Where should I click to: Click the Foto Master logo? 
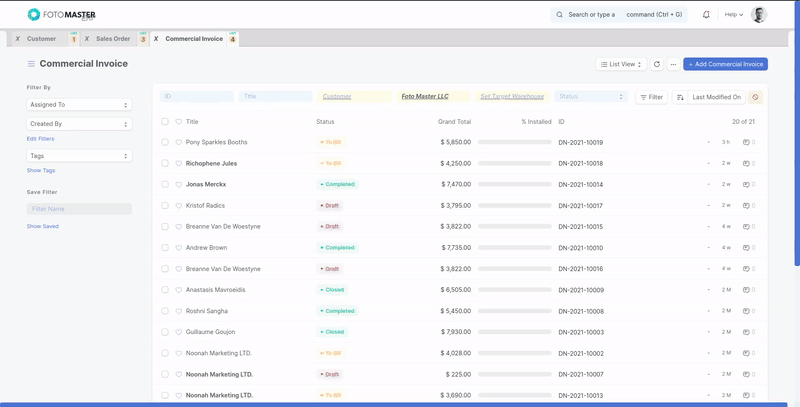(x=61, y=15)
